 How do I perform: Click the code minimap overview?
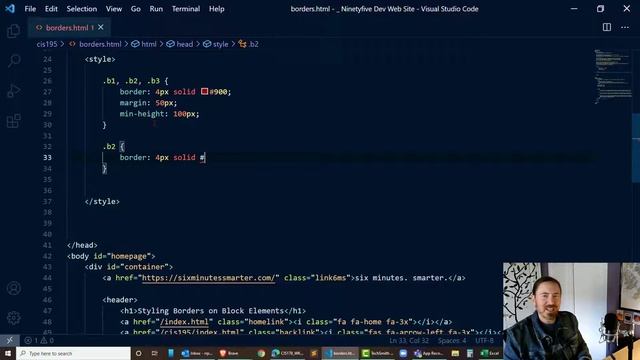(x=612, y=76)
